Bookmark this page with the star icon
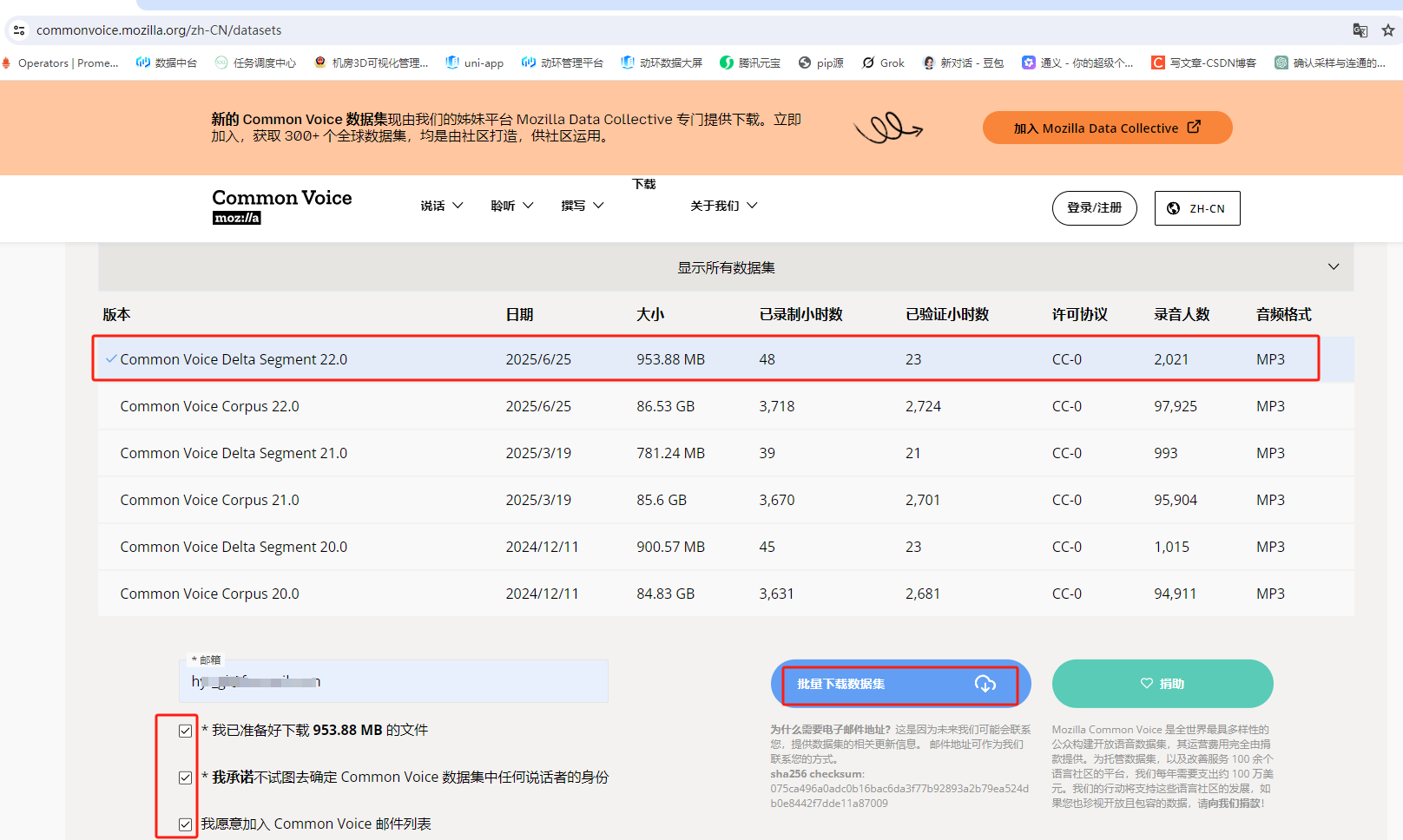This screenshot has width=1403, height=840. pyautogui.click(x=1388, y=30)
